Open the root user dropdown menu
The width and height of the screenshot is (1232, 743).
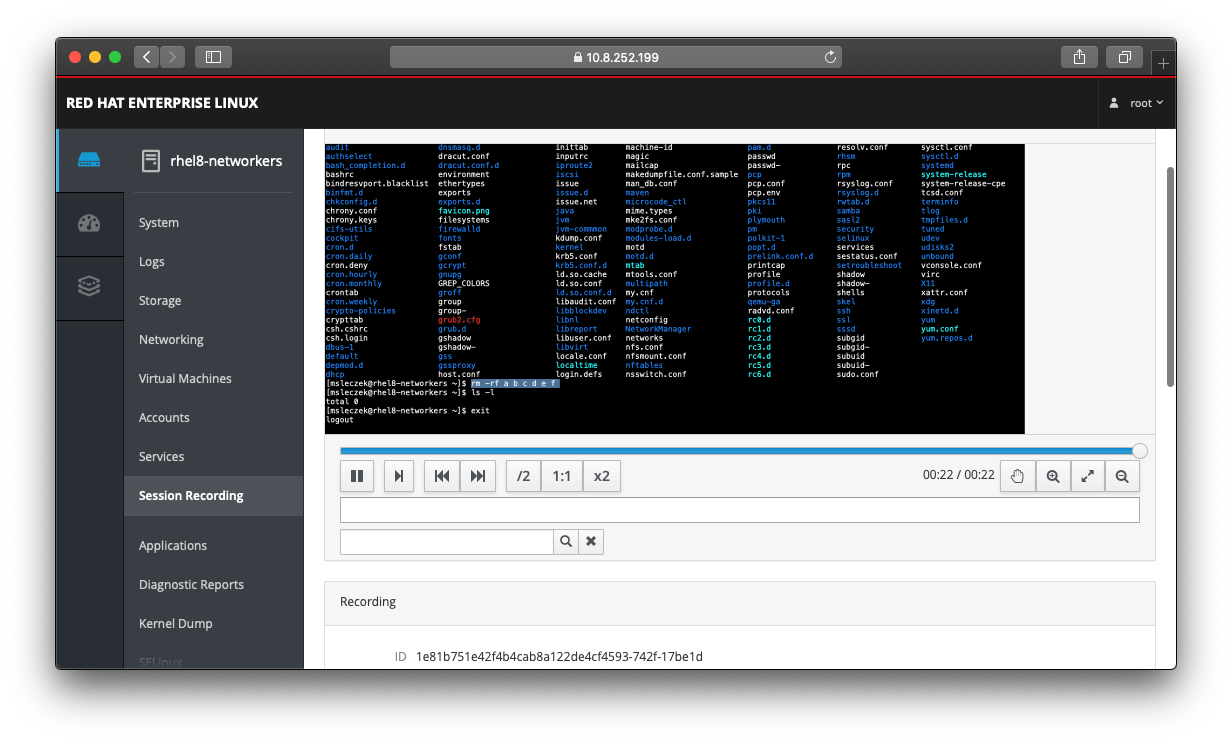(1139, 103)
